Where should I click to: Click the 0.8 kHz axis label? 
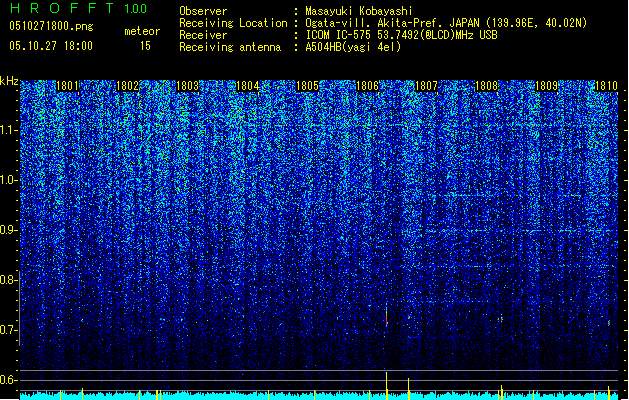pyautogui.click(x=8, y=280)
